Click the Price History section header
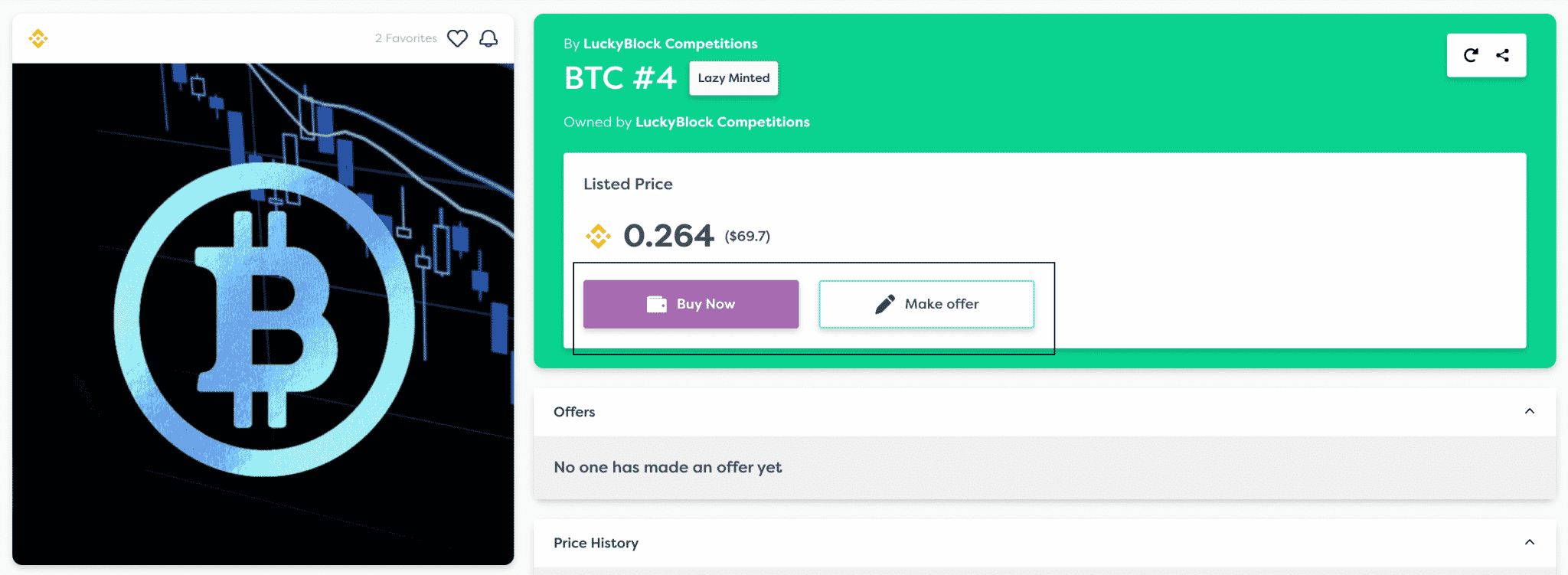1568x575 pixels. (596, 543)
